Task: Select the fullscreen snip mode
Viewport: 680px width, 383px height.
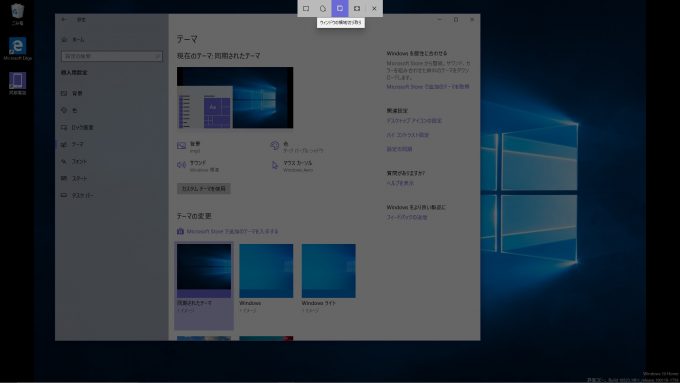Action: (357, 8)
